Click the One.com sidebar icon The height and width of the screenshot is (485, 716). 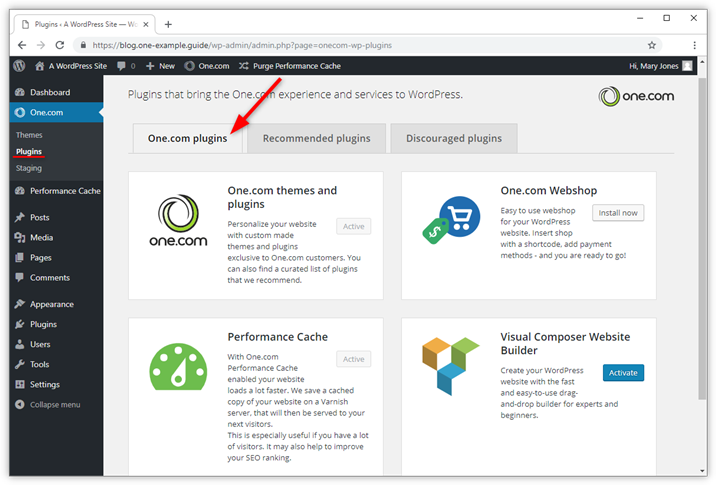coord(20,112)
